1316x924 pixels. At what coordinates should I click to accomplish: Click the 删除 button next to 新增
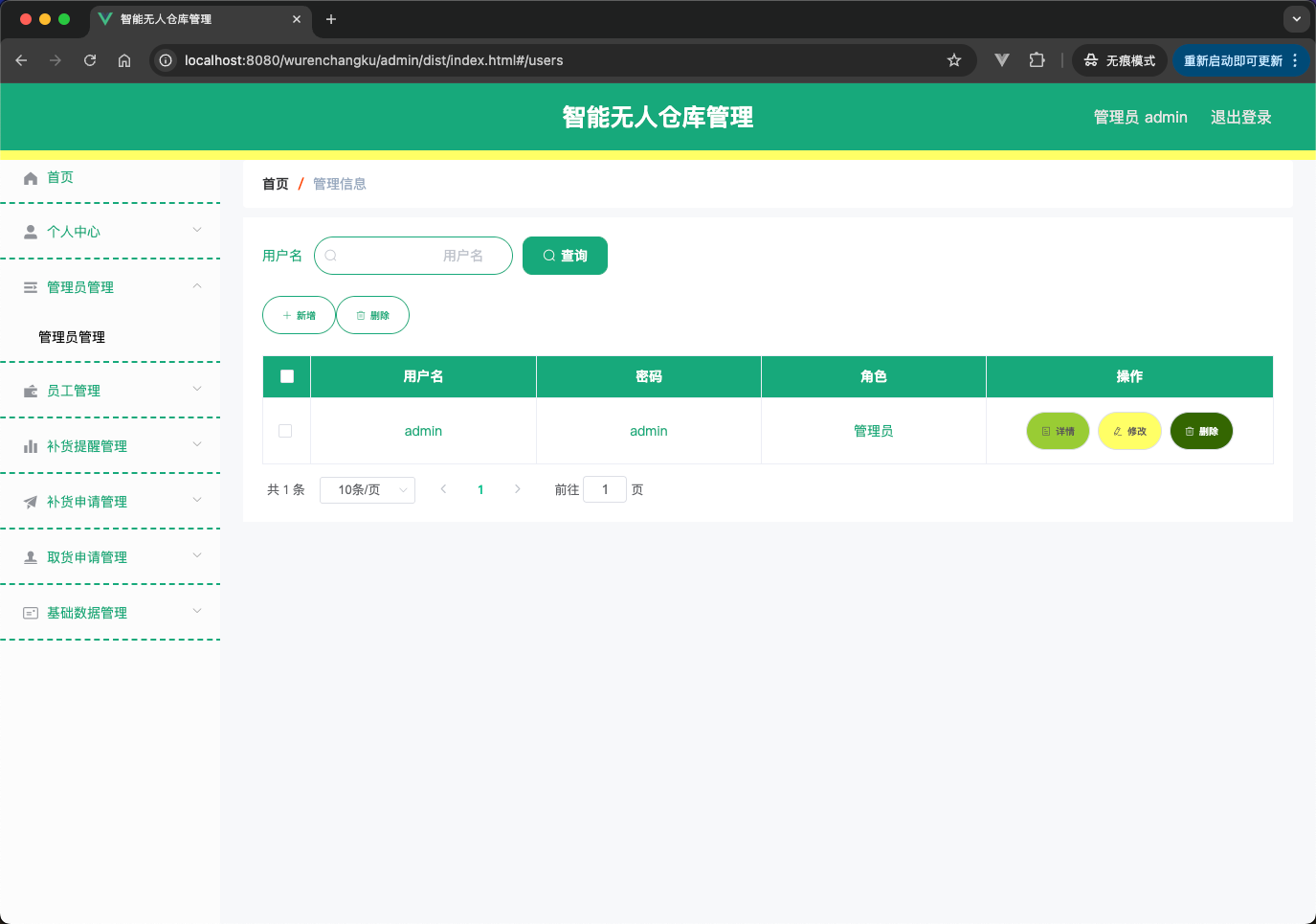[x=372, y=315]
